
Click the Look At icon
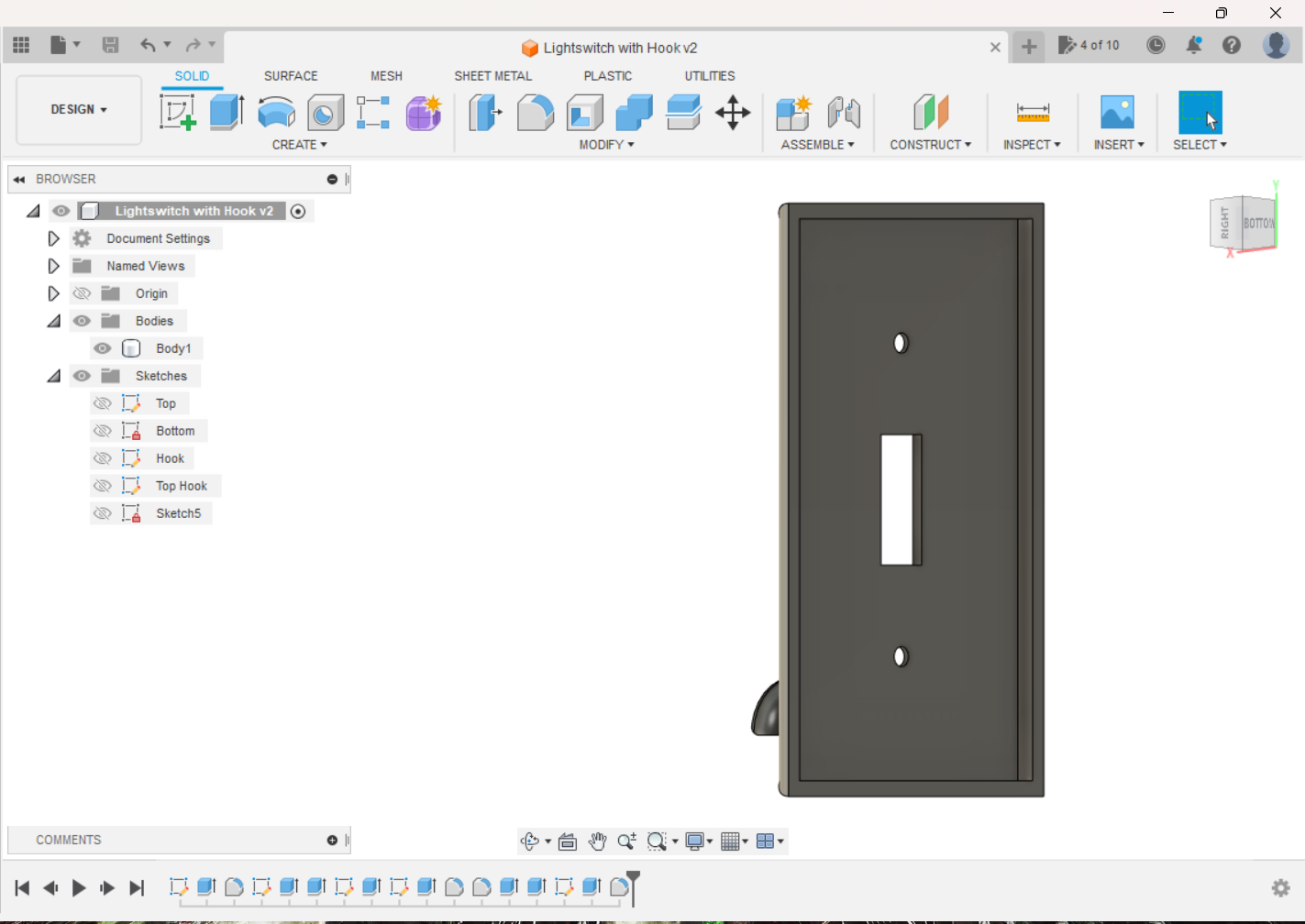click(568, 841)
